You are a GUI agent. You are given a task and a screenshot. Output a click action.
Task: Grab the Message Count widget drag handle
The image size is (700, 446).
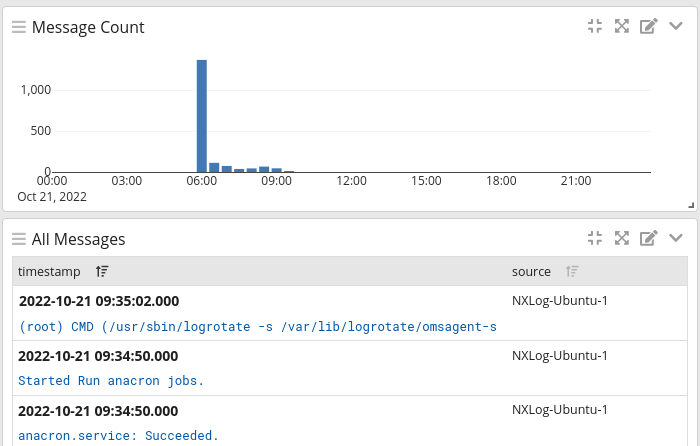click(18, 27)
